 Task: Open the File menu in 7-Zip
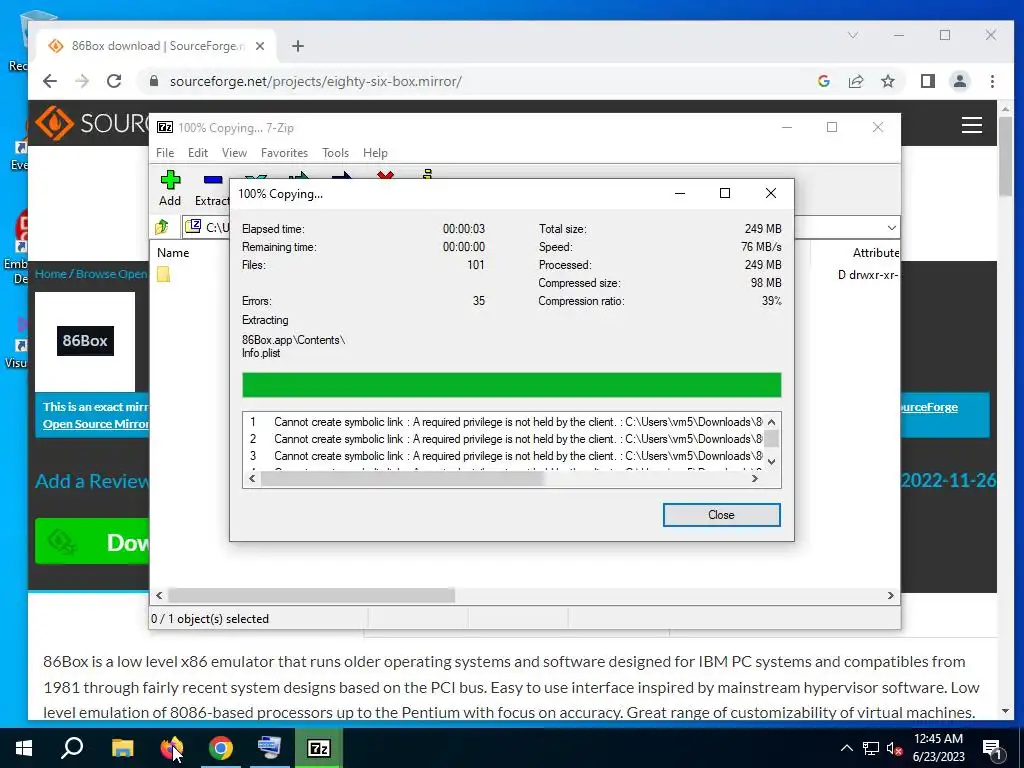[165, 153]
